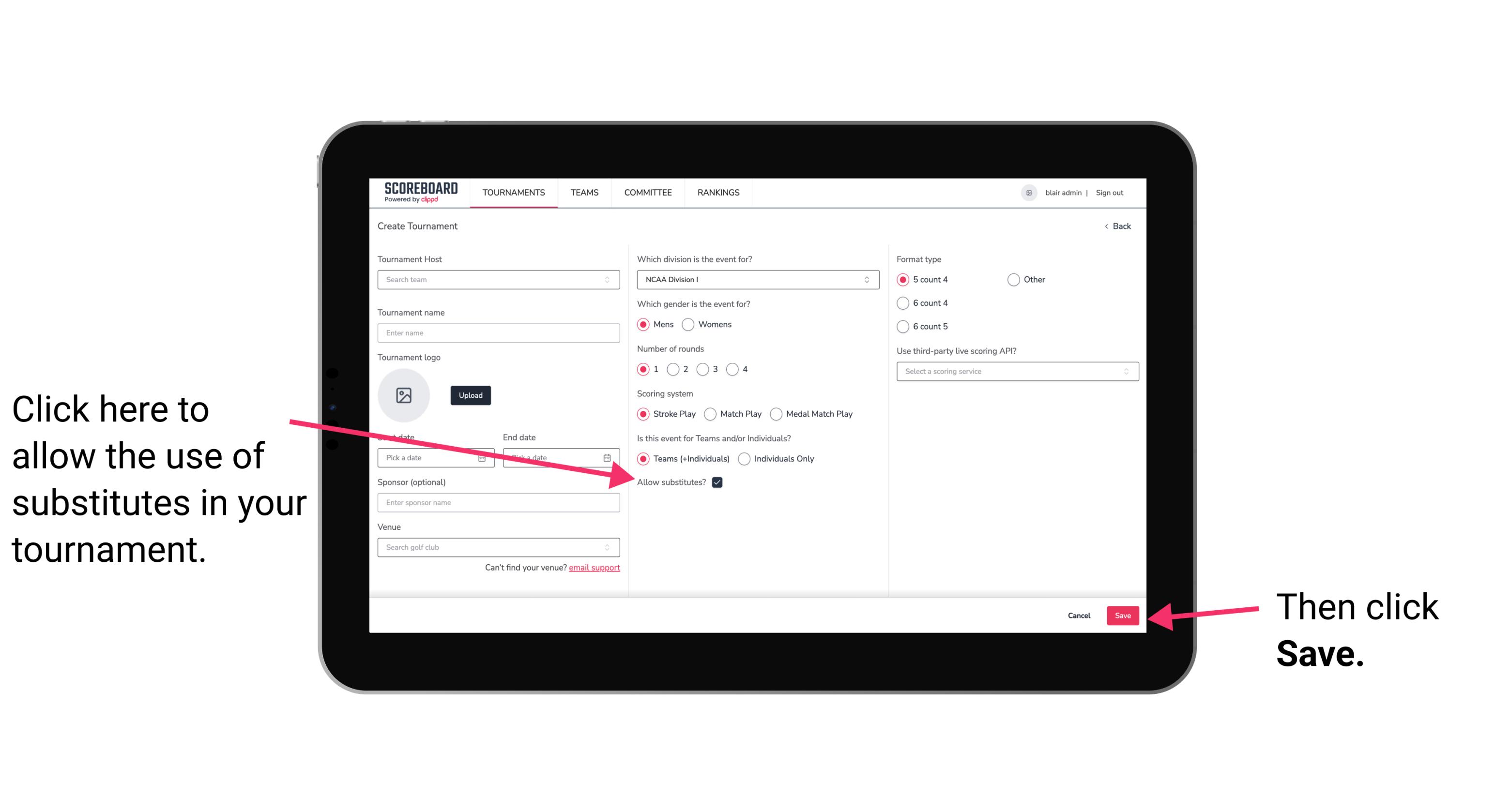Expand the Venue search dropdown
Screen dimensions: 1510x812
click(x=608, y=548)
